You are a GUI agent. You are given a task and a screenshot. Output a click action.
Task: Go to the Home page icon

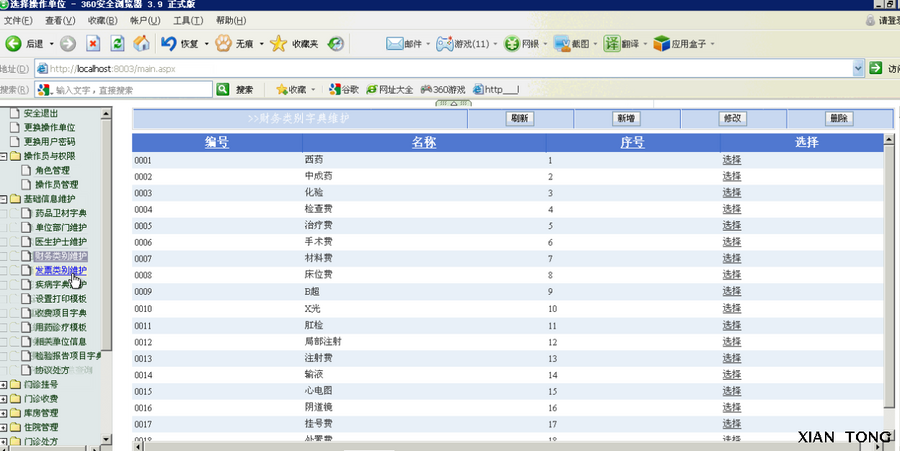141,44
